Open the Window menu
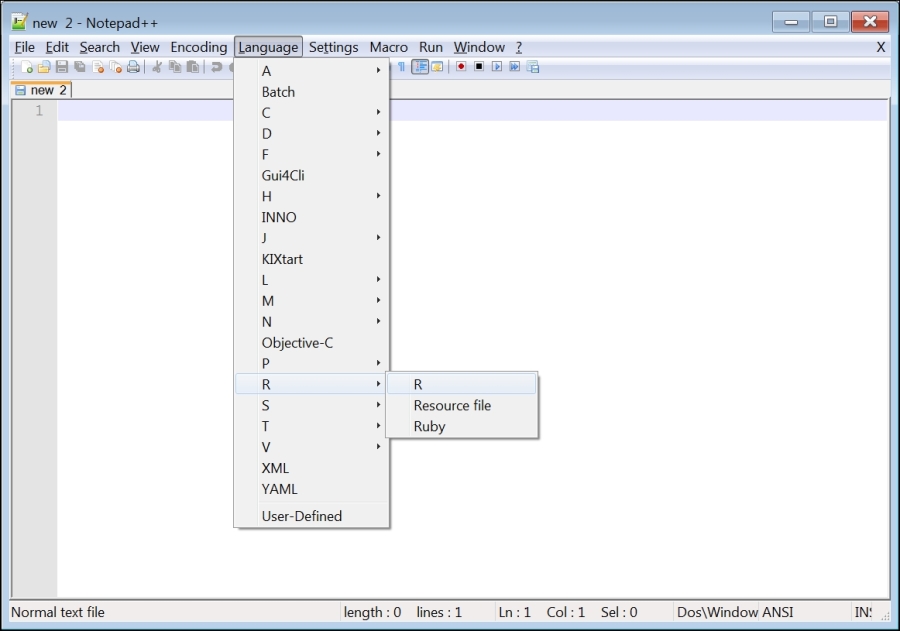 [479, 47]
